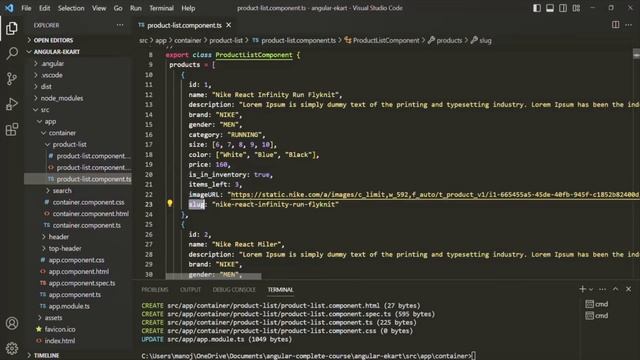Screen dimensions: 640x360
Task: Open Explorer Views and More Actions ellipsis
Action: pos(120,25)
